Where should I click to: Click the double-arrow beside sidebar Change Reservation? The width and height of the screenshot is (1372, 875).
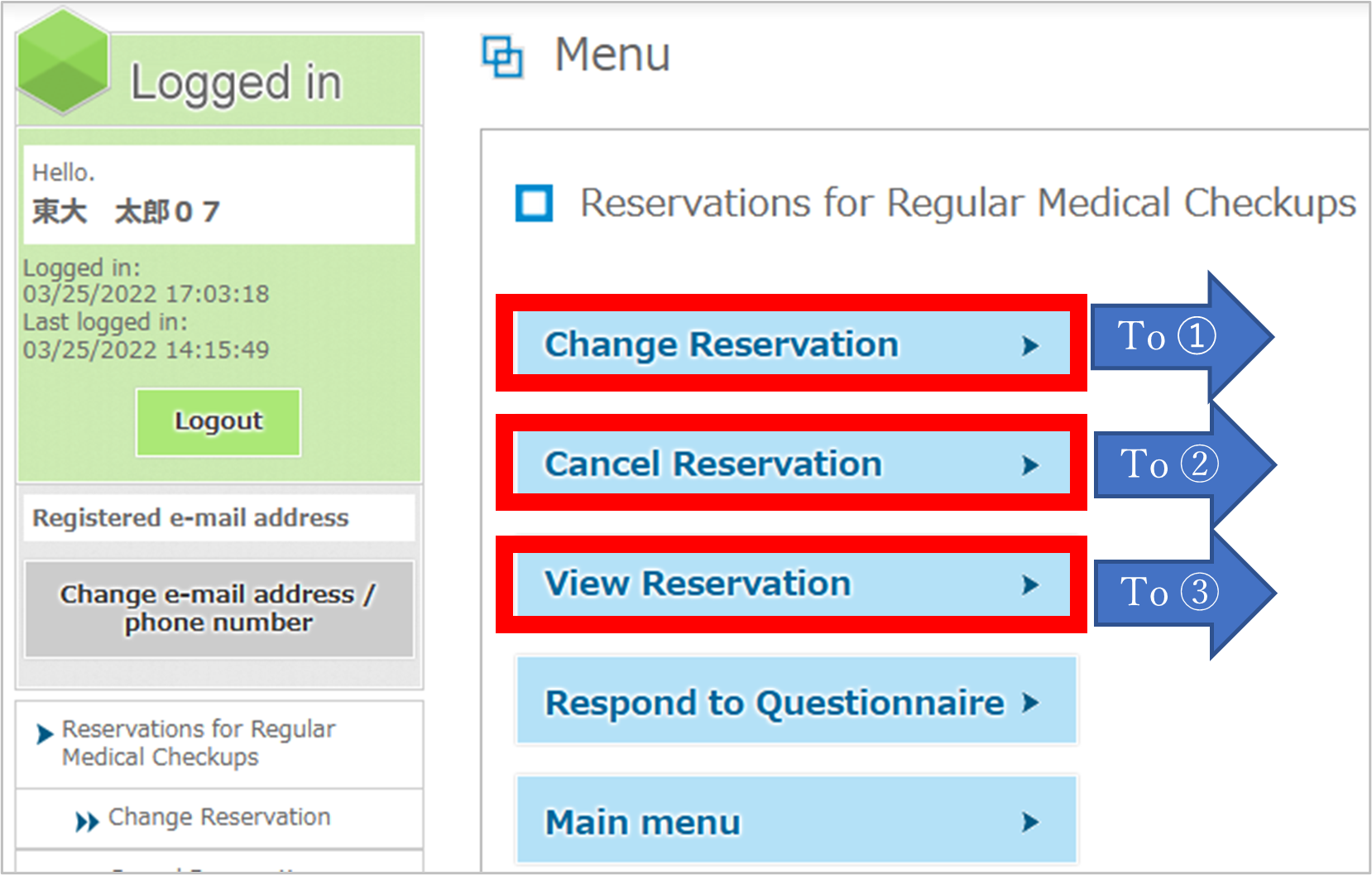(87, 822)
